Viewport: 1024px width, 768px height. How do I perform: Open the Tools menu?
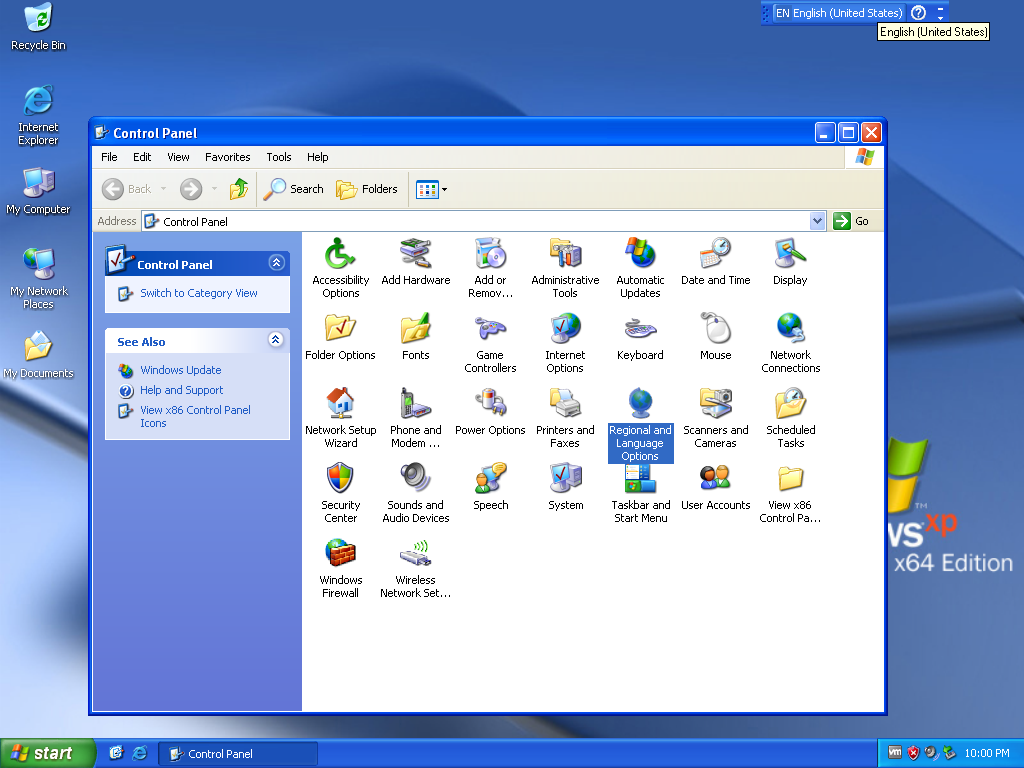(278, 157)
